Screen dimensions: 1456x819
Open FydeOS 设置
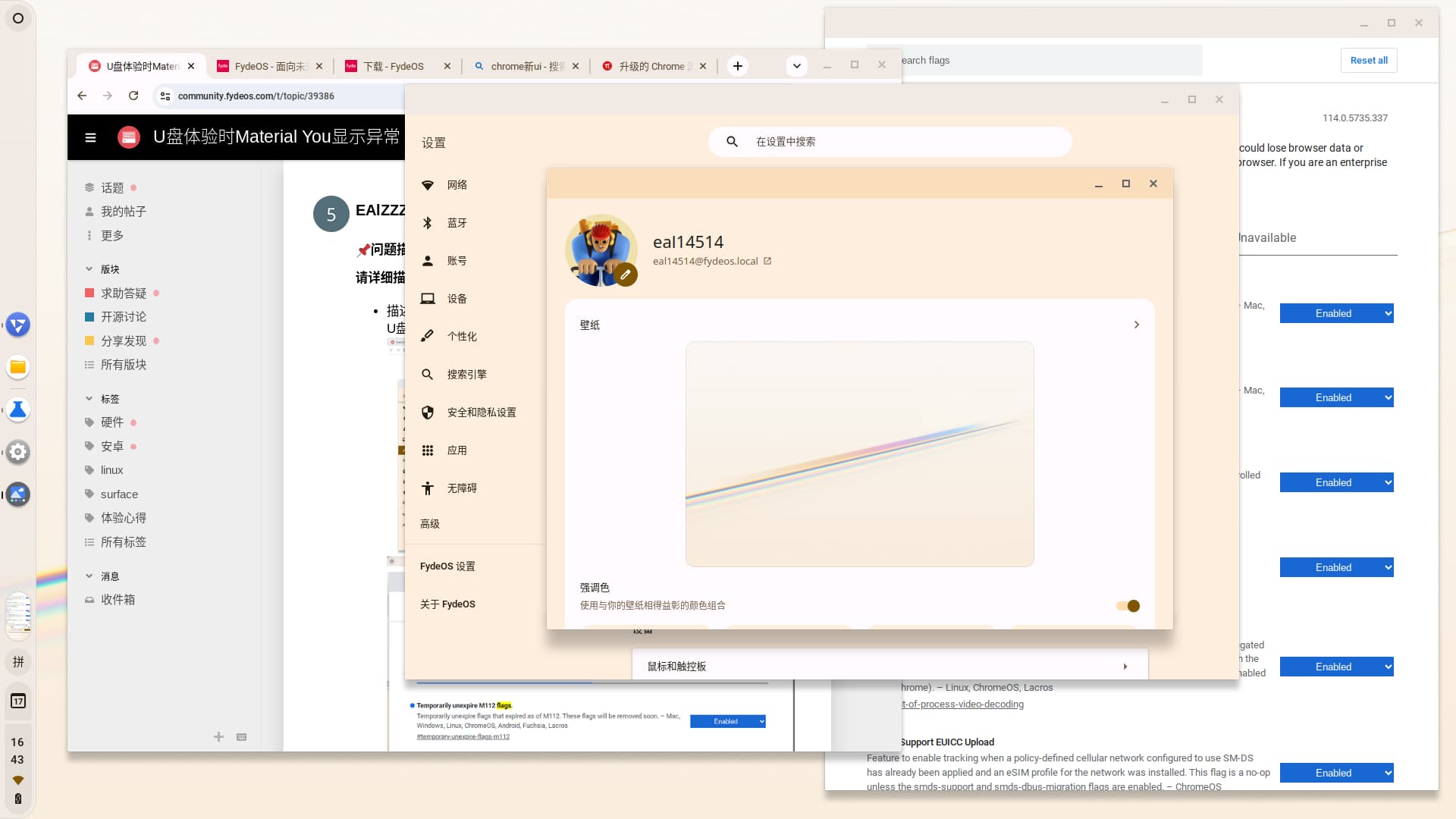click(447, 566)
